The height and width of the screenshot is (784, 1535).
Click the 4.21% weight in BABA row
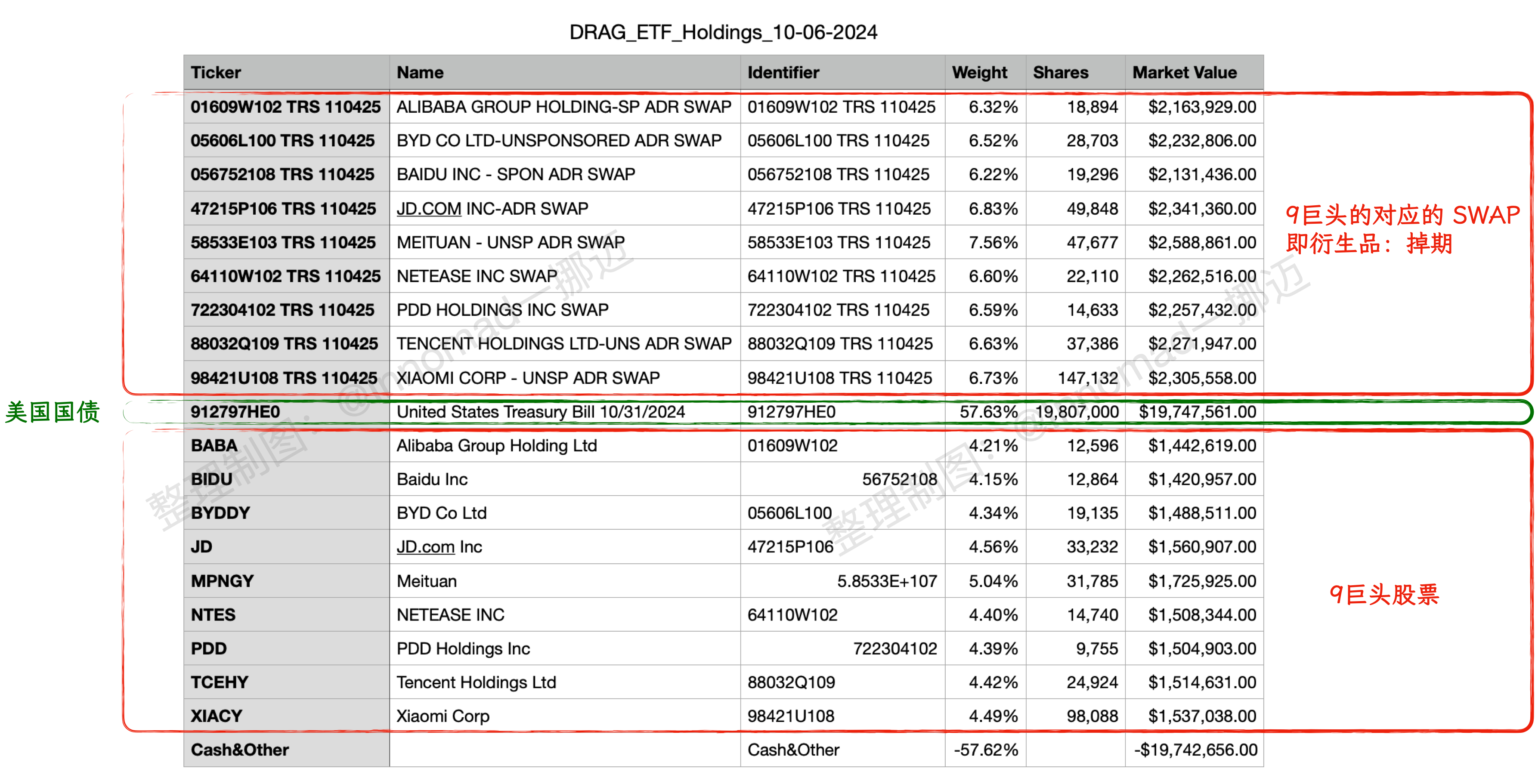tap(993, 446)
